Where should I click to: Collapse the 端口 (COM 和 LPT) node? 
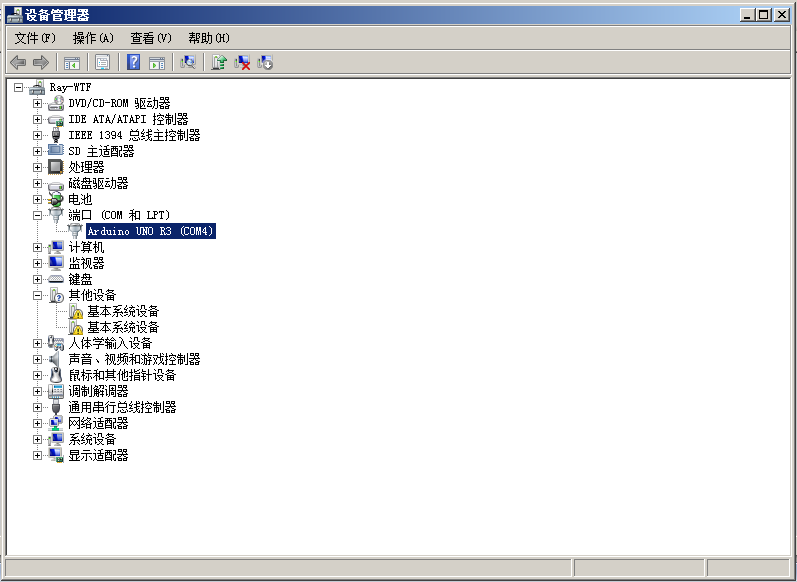[37, 216]
